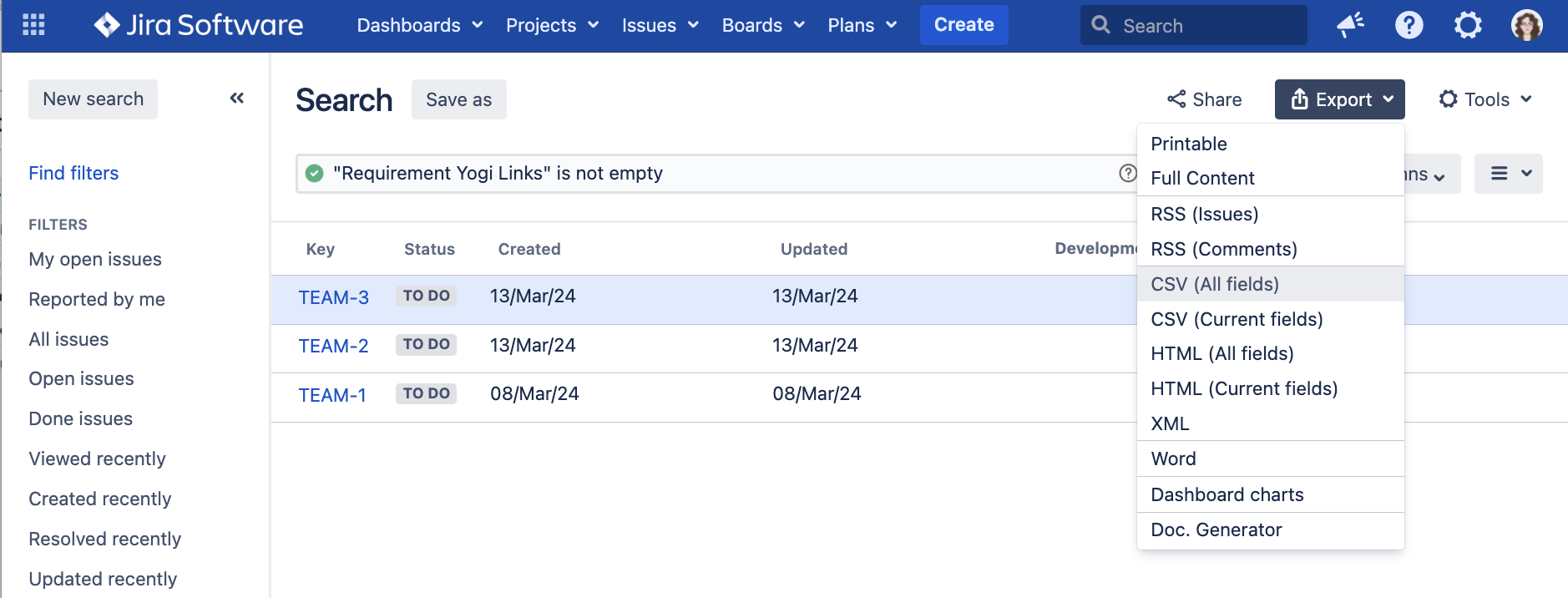Collapse the filters sidebar
Screen dimensions: 1568x598
(237, 99)
